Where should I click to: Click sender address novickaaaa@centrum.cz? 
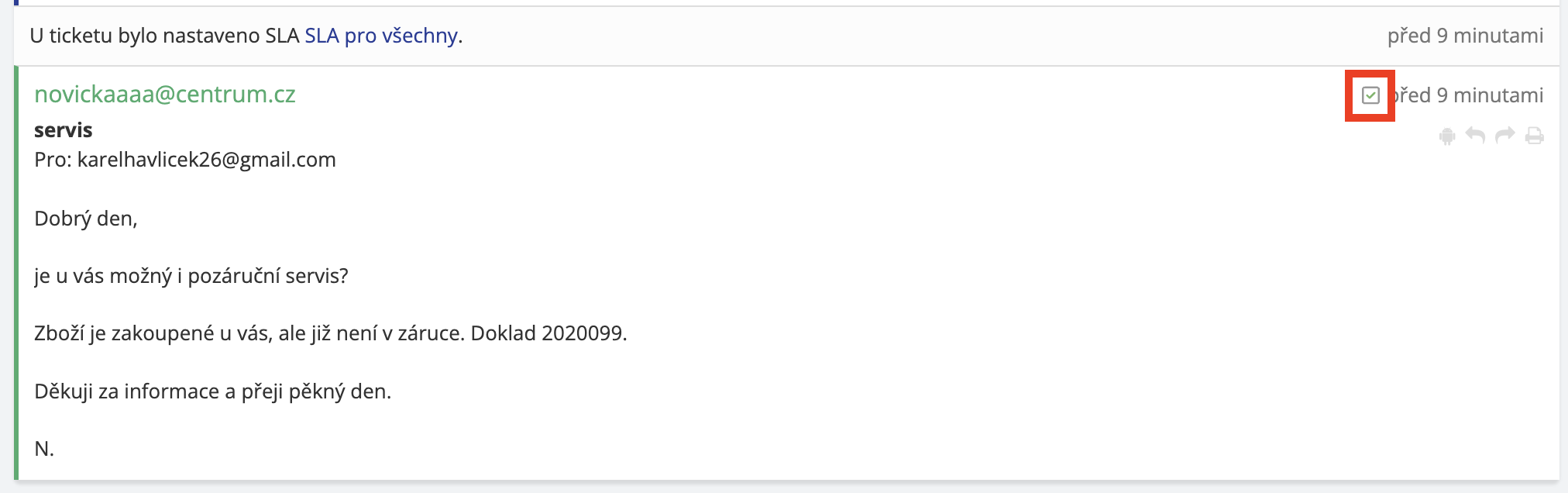[165, 95]
